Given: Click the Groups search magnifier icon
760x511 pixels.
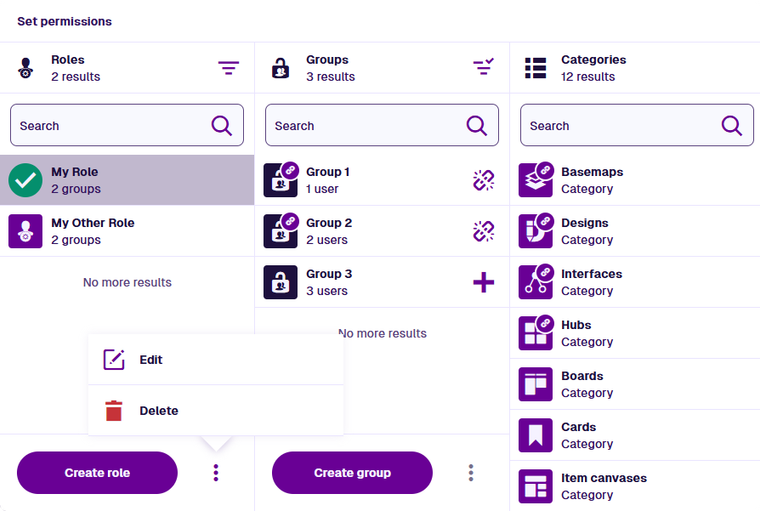Looking at the screenshot, I should tap(476, 126).
